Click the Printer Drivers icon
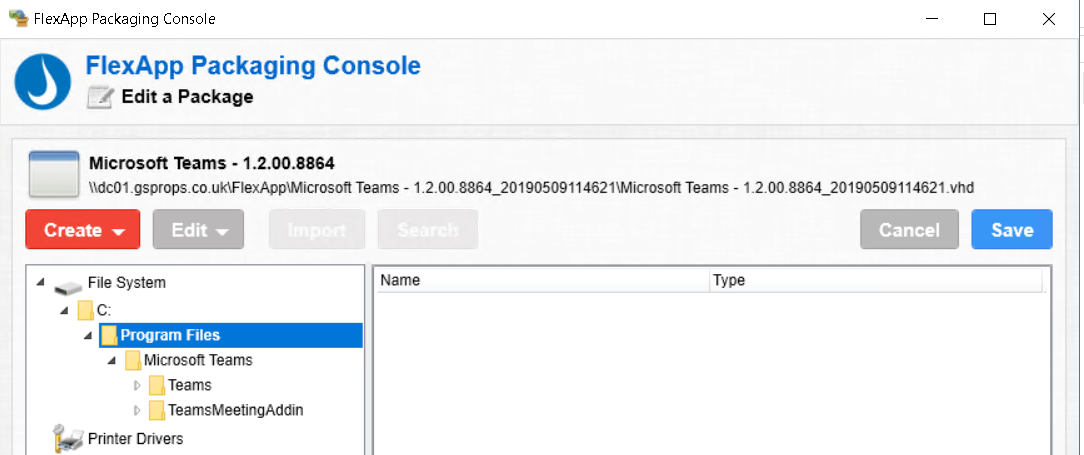This screenshot has width=1084, height=455. [x=68, y=438]
